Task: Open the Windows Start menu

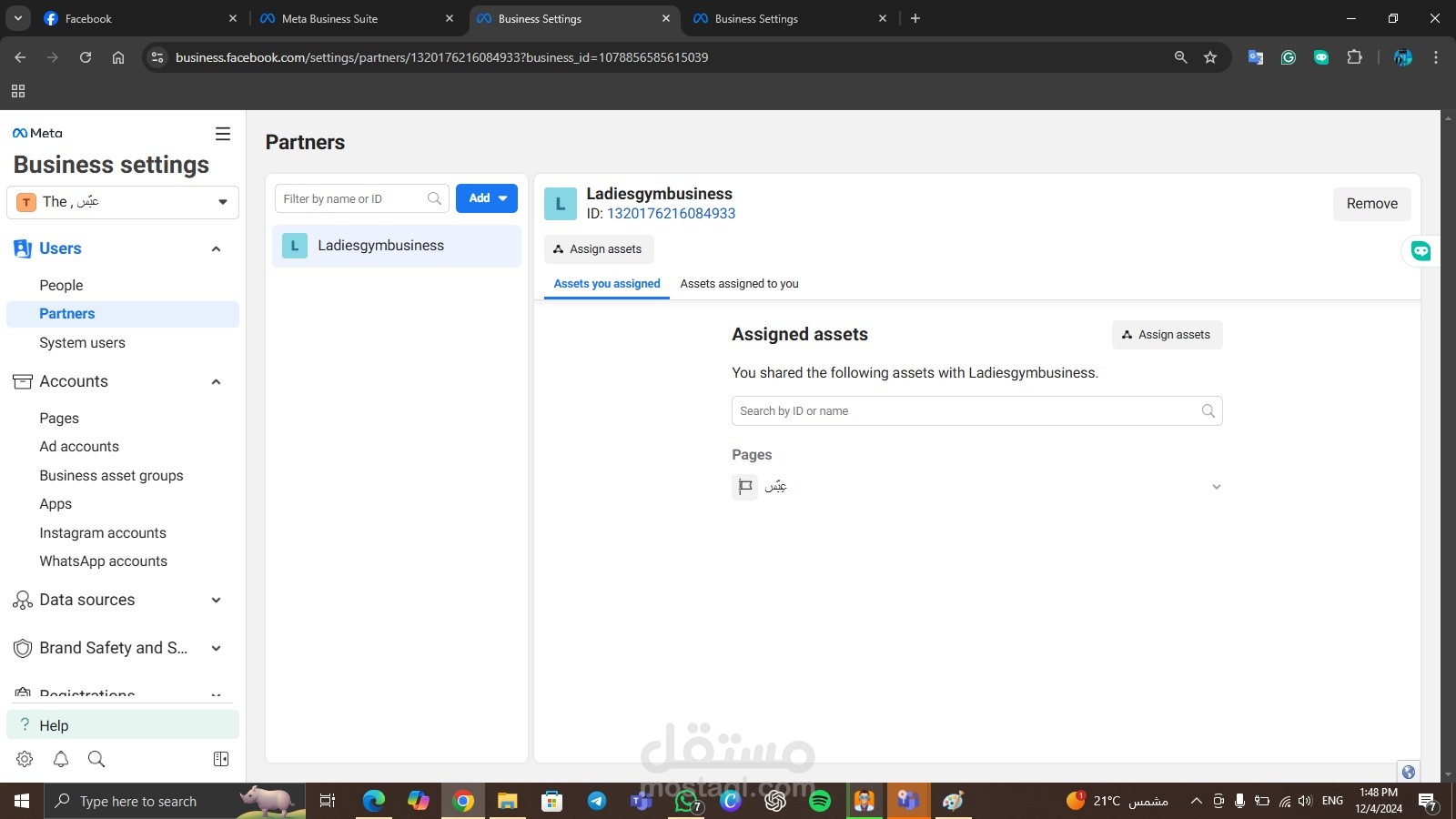Action: point(22,801)
